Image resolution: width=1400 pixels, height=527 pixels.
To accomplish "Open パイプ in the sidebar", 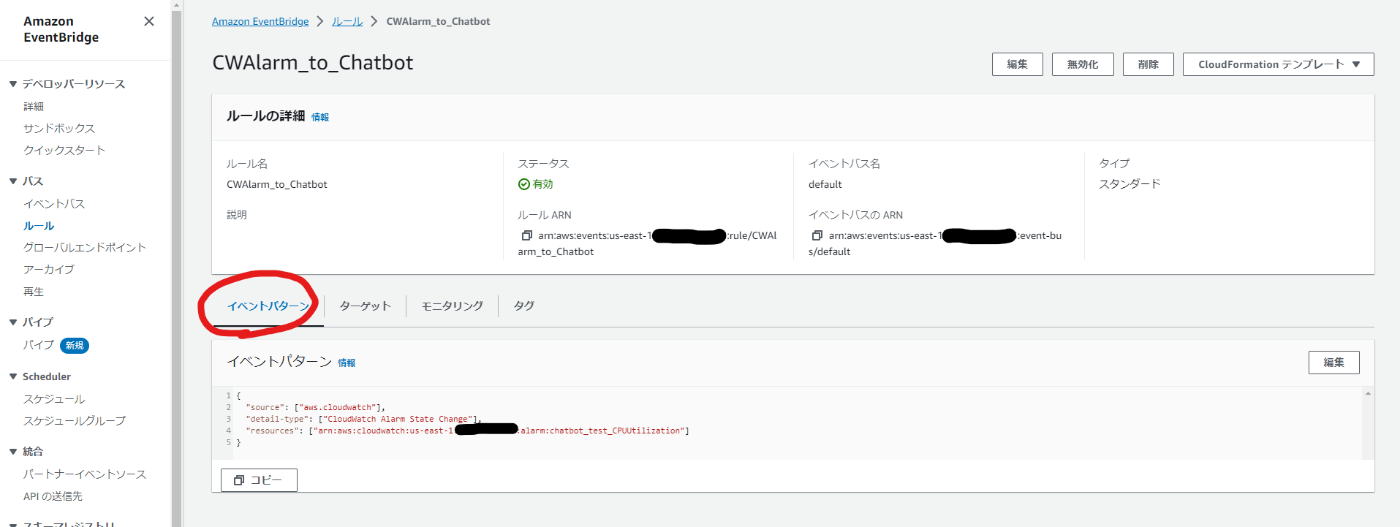I will [x=39, y=345].
